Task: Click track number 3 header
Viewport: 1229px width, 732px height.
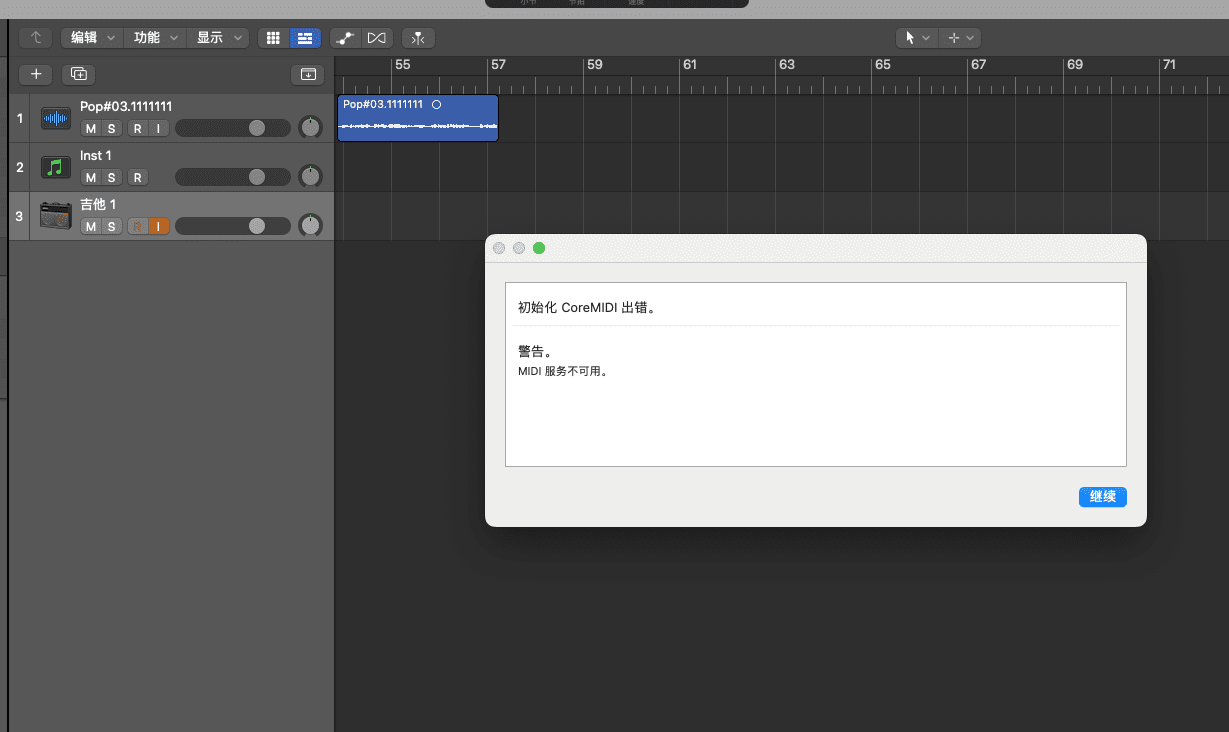Action: (19, 216)
